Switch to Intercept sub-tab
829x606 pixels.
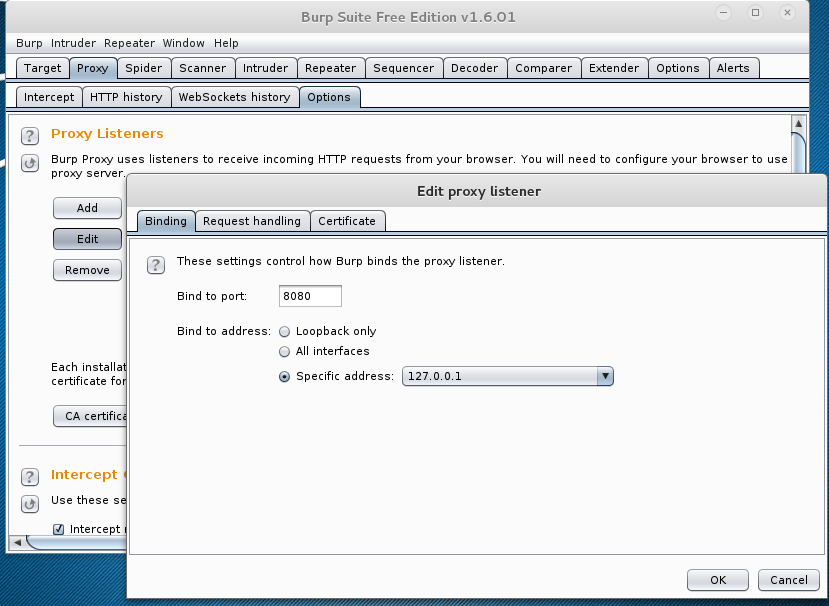49,97
